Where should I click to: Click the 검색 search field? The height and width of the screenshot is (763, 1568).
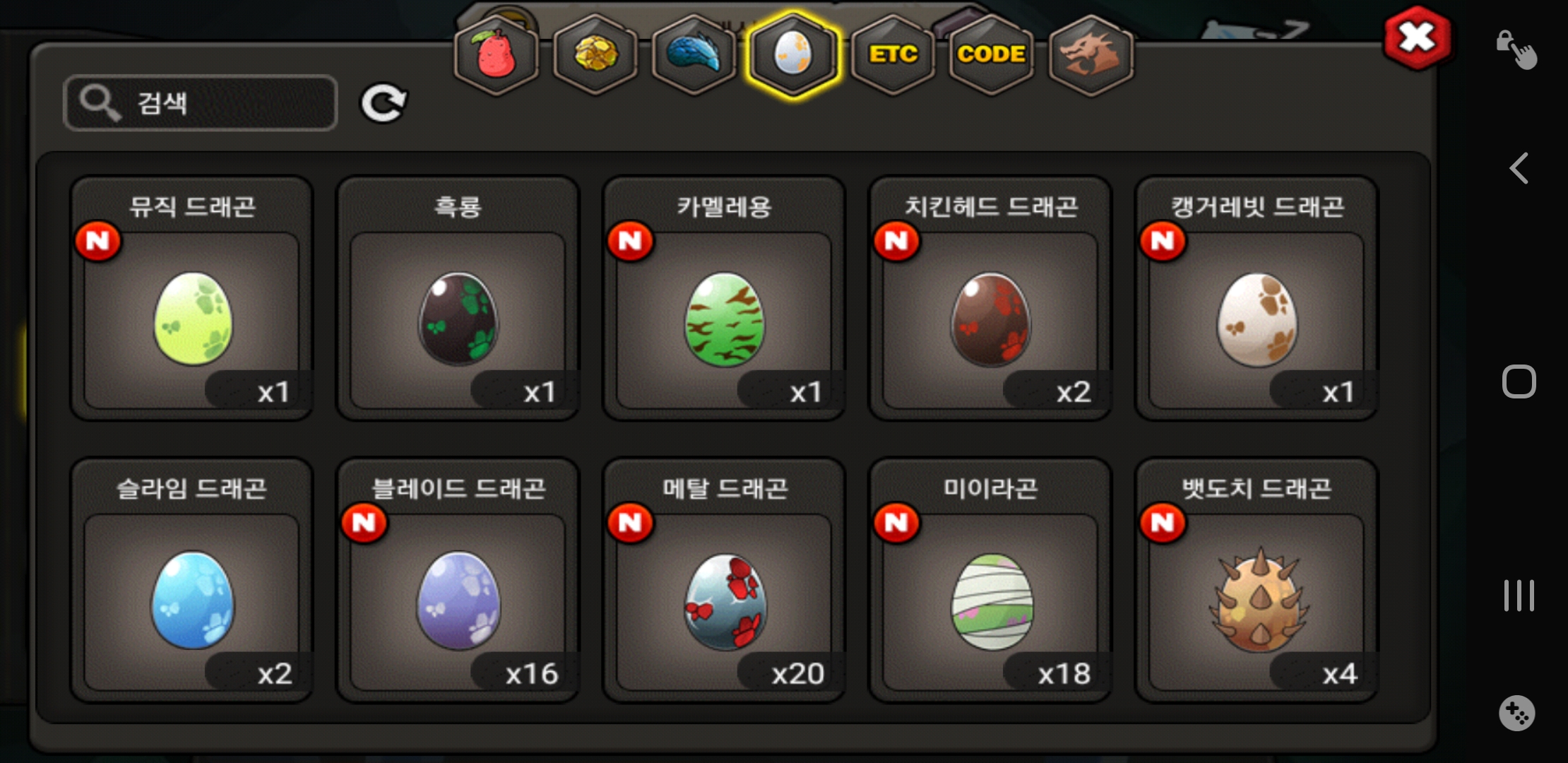(201, 103)
